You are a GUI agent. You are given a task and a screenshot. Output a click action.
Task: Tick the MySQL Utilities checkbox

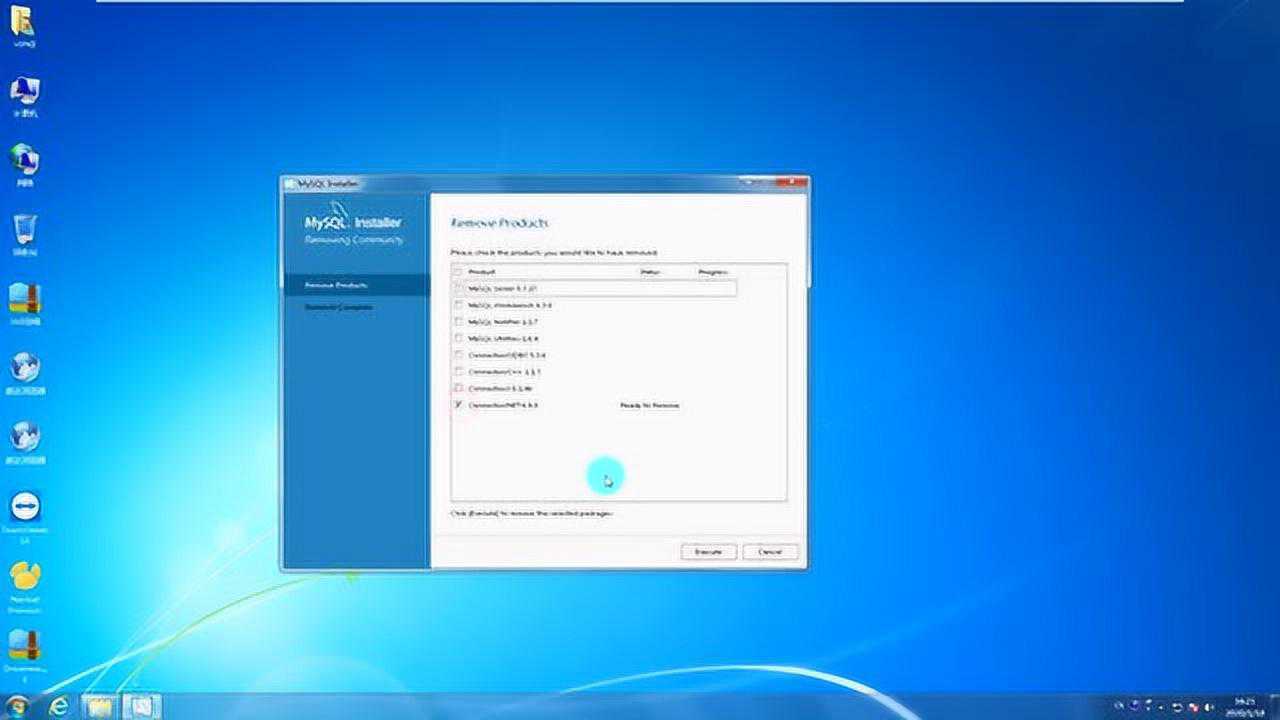tap(458, 338)
